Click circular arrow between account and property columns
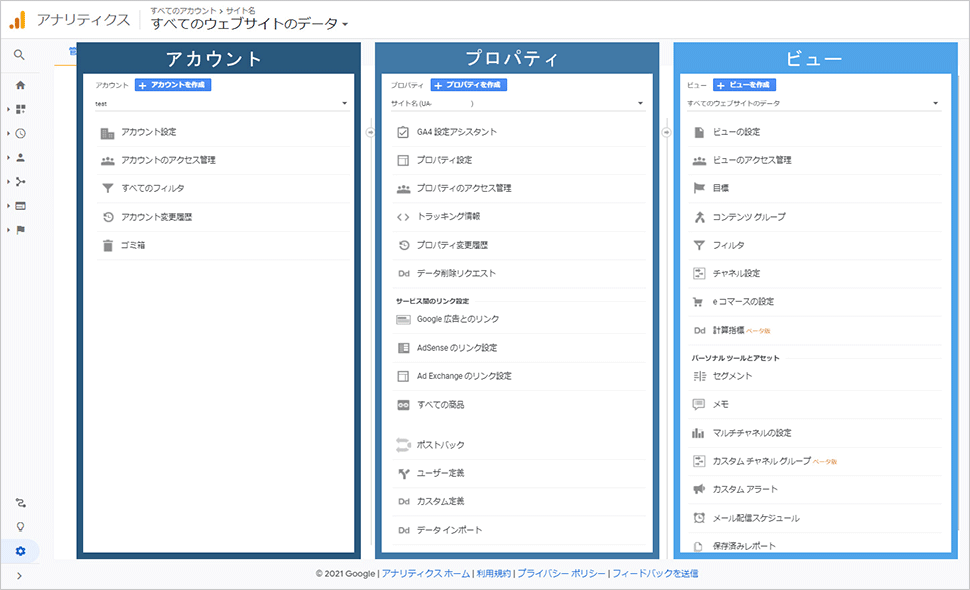The width and height of the screenshot is (970, 590). (x=370, y=132)
